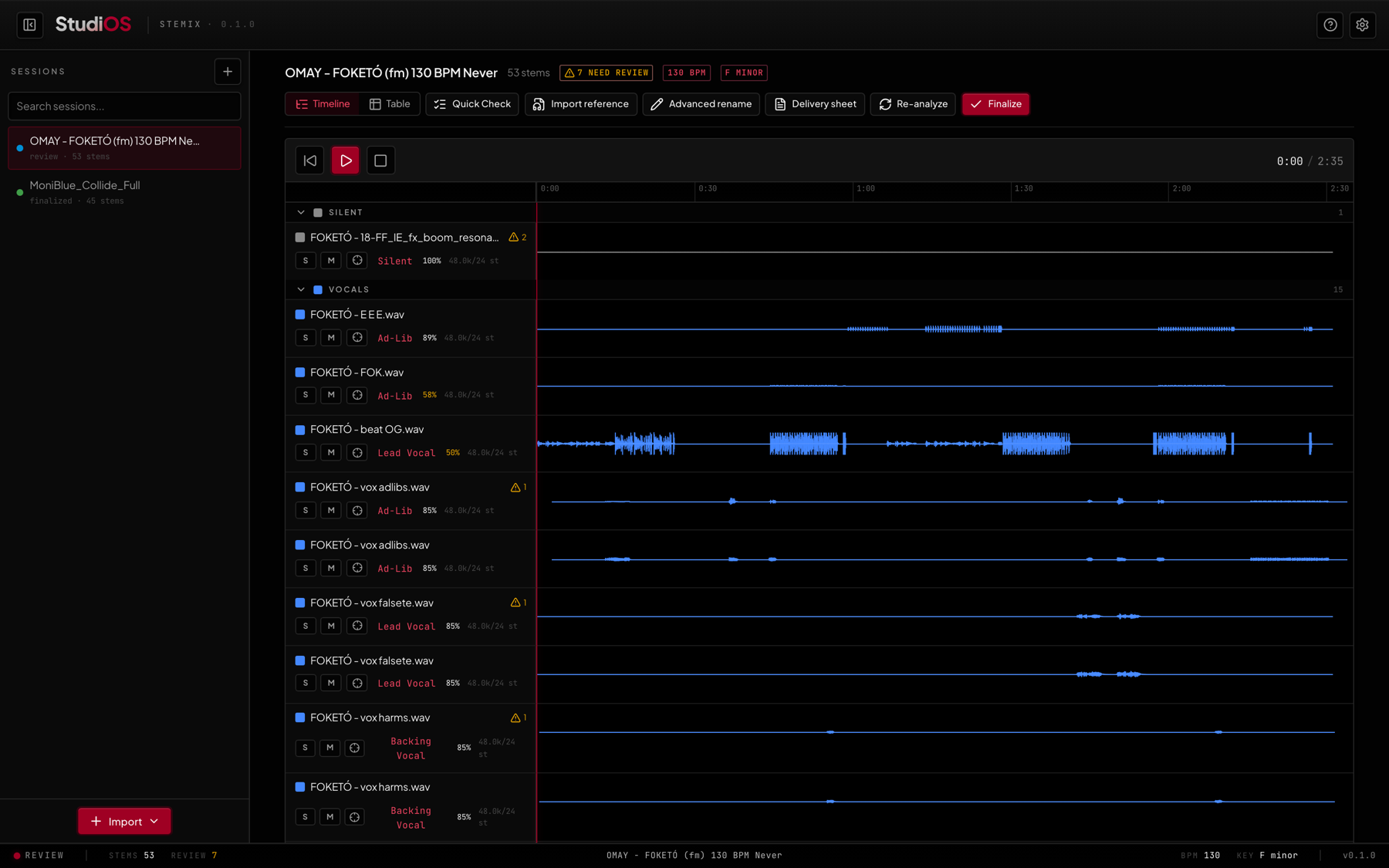Finalize the session
Screen dimensions: 1389x868
[995, 104]
